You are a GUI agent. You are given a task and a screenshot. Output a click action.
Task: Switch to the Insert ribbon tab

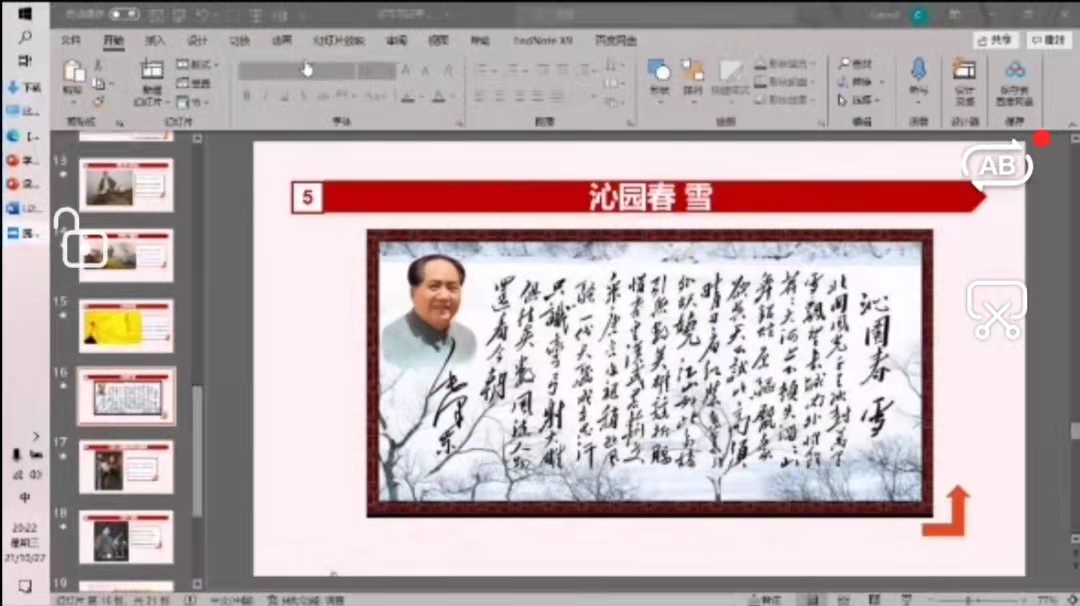[x=155, y=41]
